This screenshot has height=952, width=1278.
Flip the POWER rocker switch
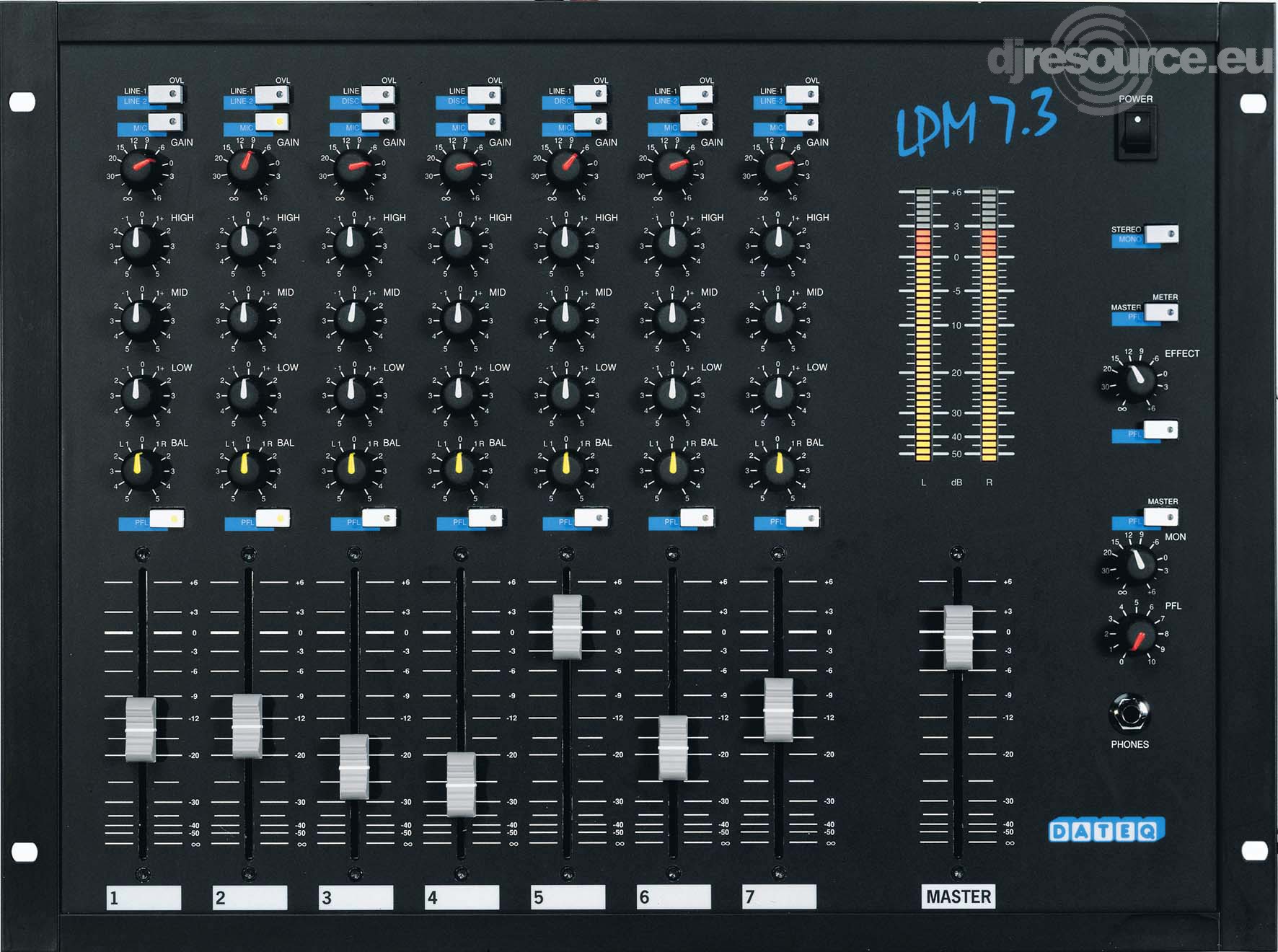pos(1136,132)
